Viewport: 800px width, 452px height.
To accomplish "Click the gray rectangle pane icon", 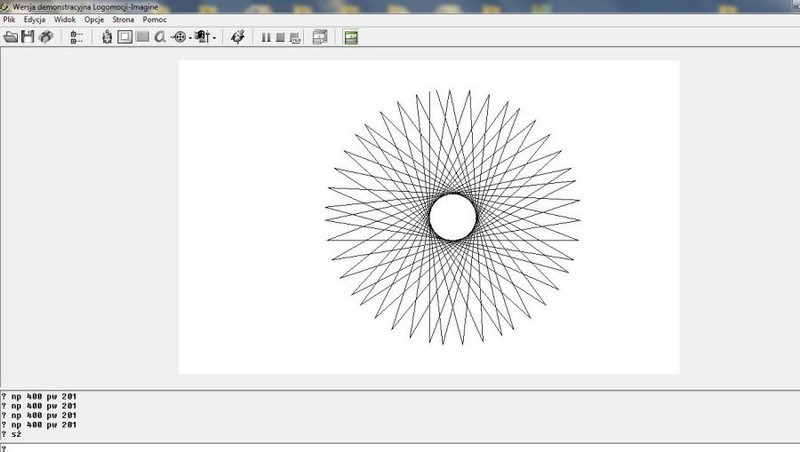I will [x=142, y=37].
